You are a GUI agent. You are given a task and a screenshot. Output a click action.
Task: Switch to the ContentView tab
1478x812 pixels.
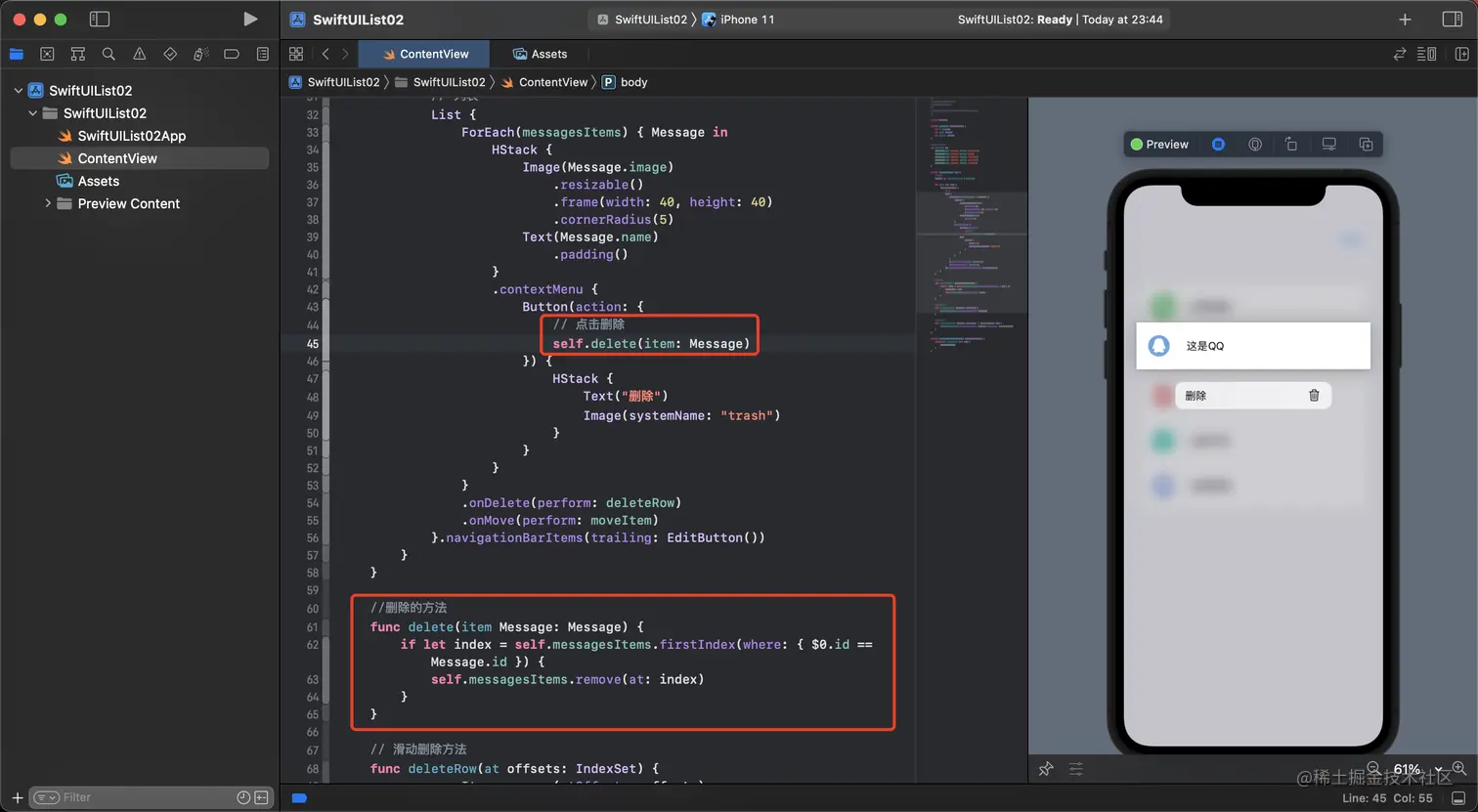[426, 54]
